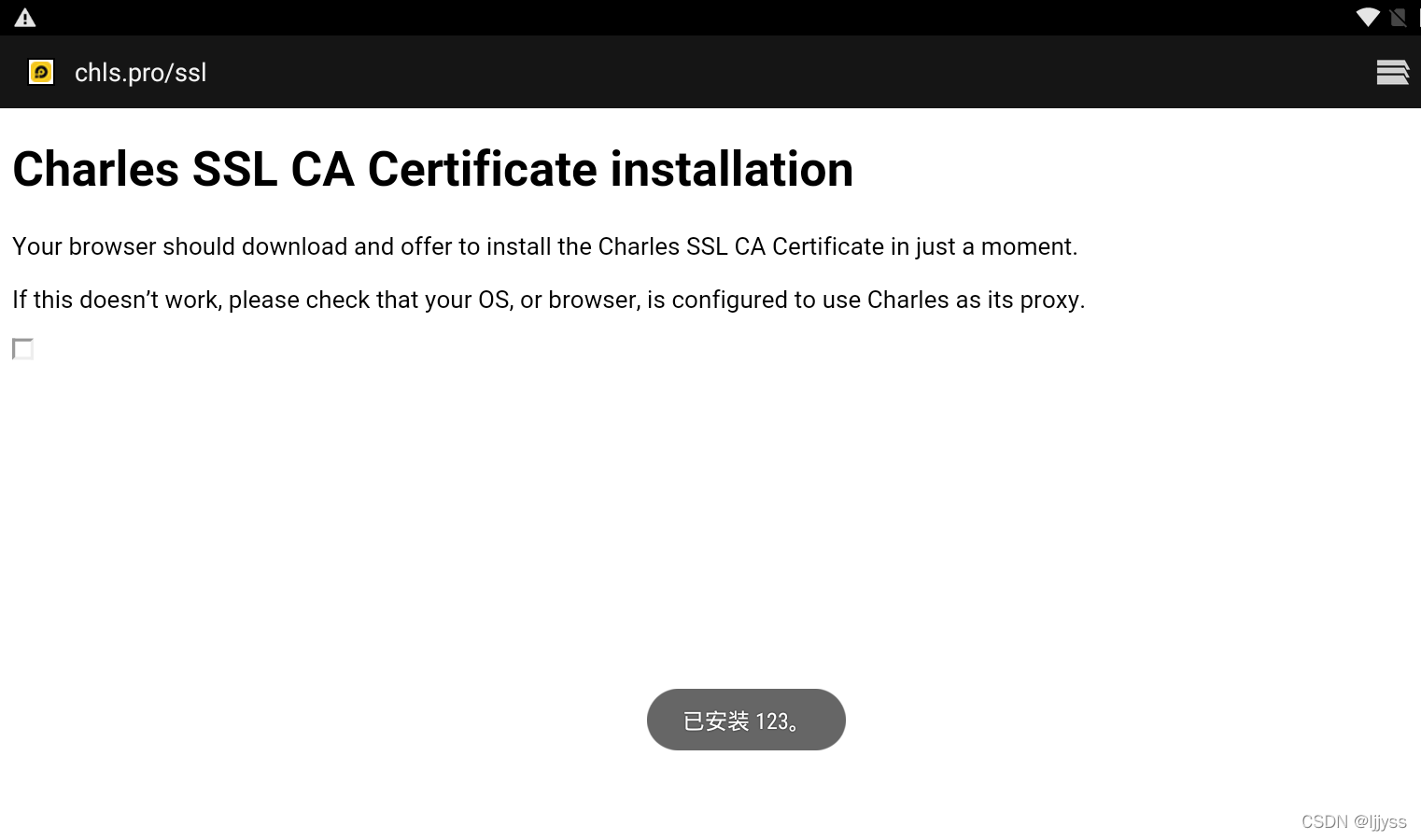
Task: Tap the stacked pages icon in toolbar
Action: click(x=1392, y=72)
